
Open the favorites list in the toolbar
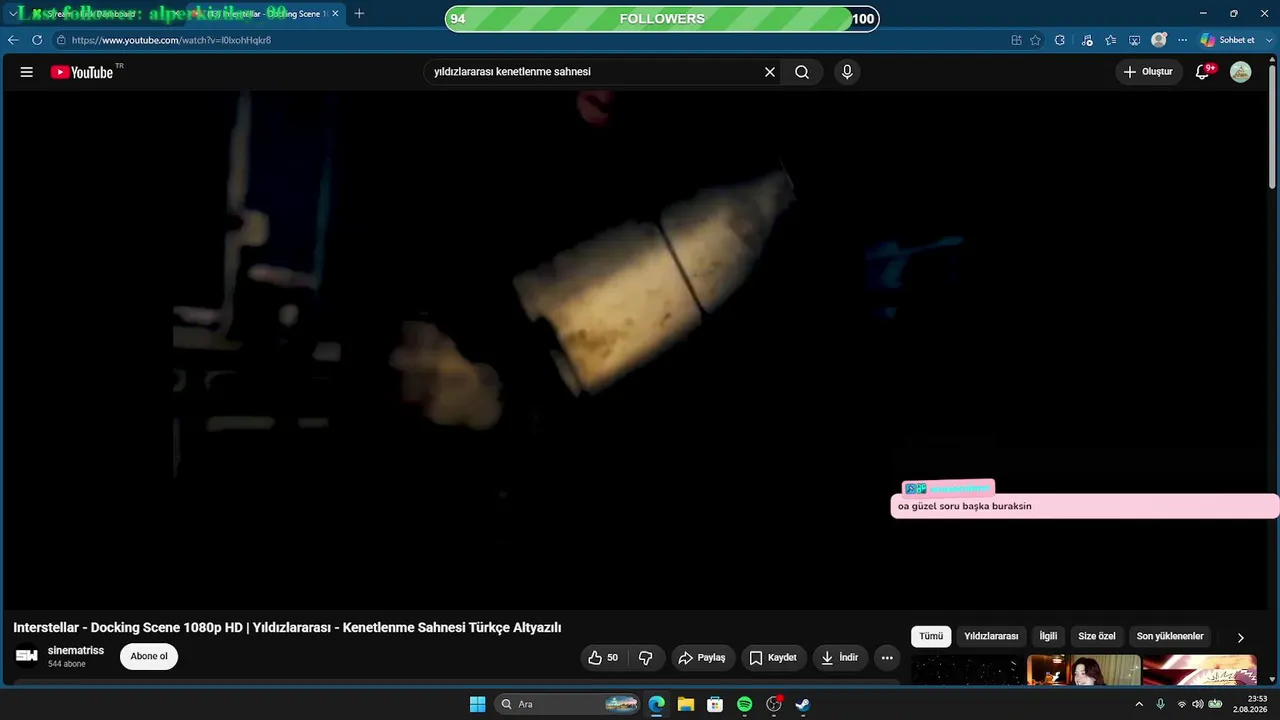click(1111, 40)
